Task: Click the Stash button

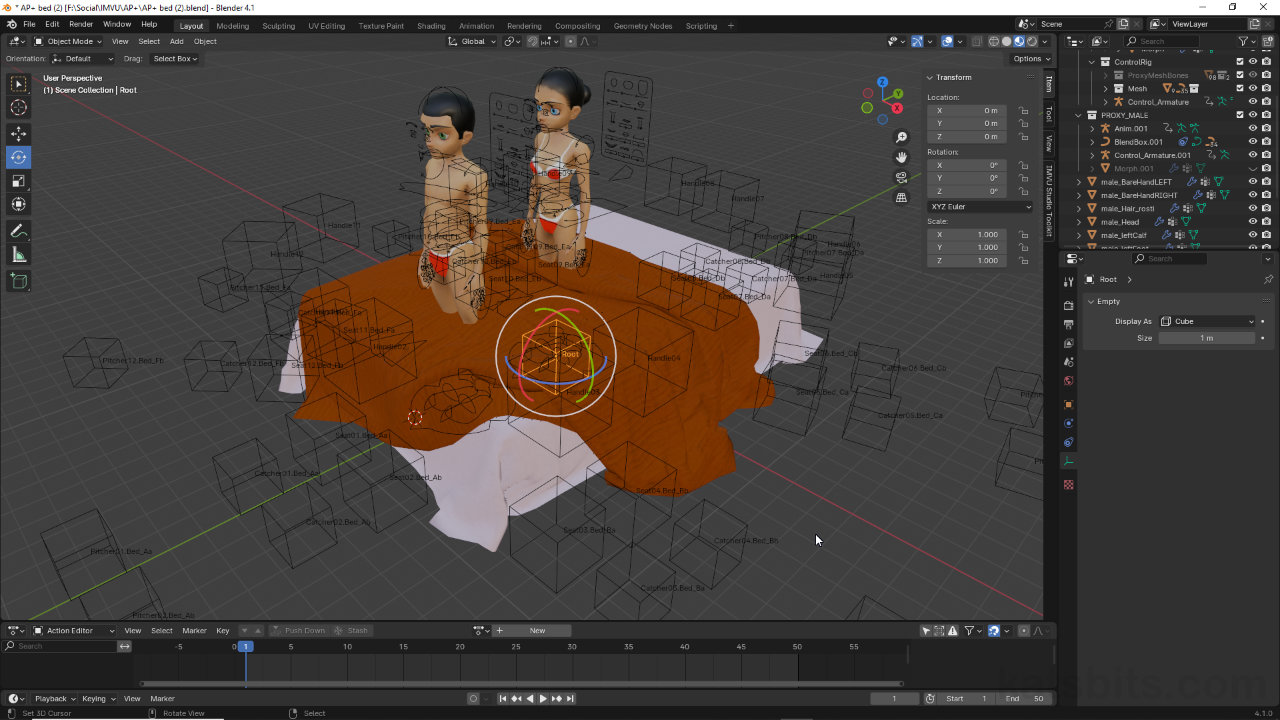Action: tap(352, 630)
